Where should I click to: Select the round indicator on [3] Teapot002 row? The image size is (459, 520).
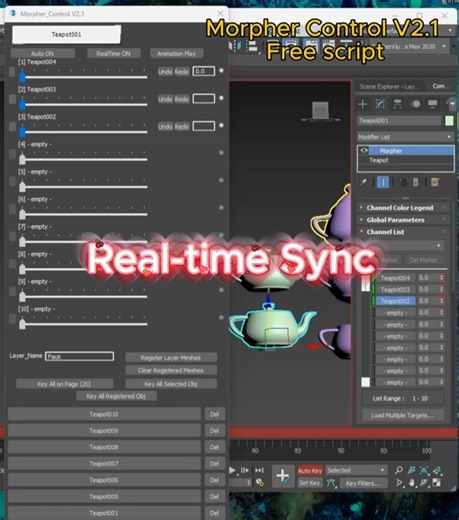point(221,125)
